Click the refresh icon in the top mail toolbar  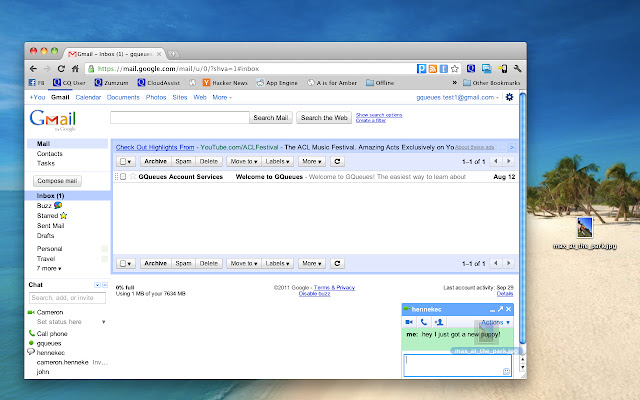[337, 161]
